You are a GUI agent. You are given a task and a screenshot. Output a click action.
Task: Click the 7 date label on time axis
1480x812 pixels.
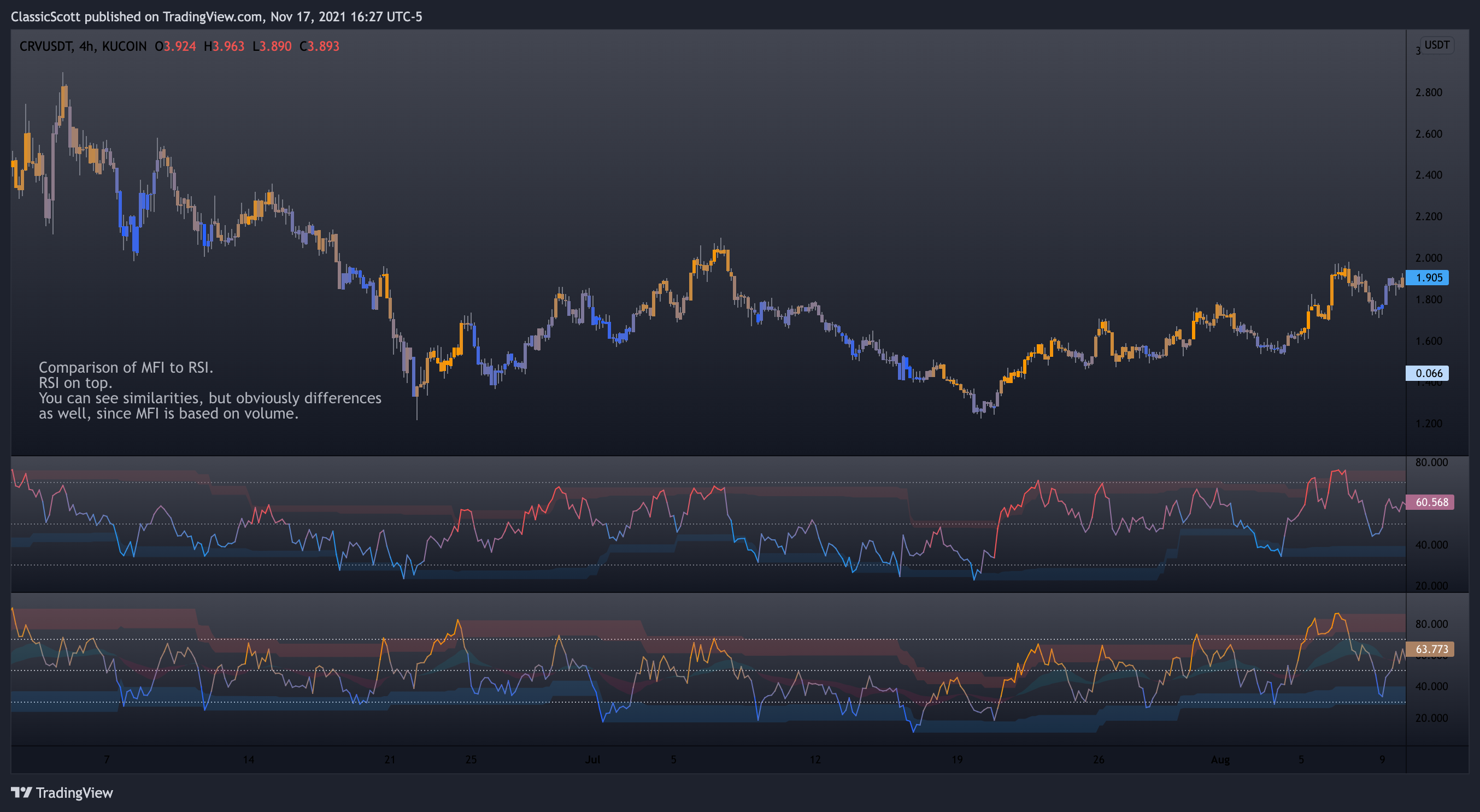coord(107,759)
